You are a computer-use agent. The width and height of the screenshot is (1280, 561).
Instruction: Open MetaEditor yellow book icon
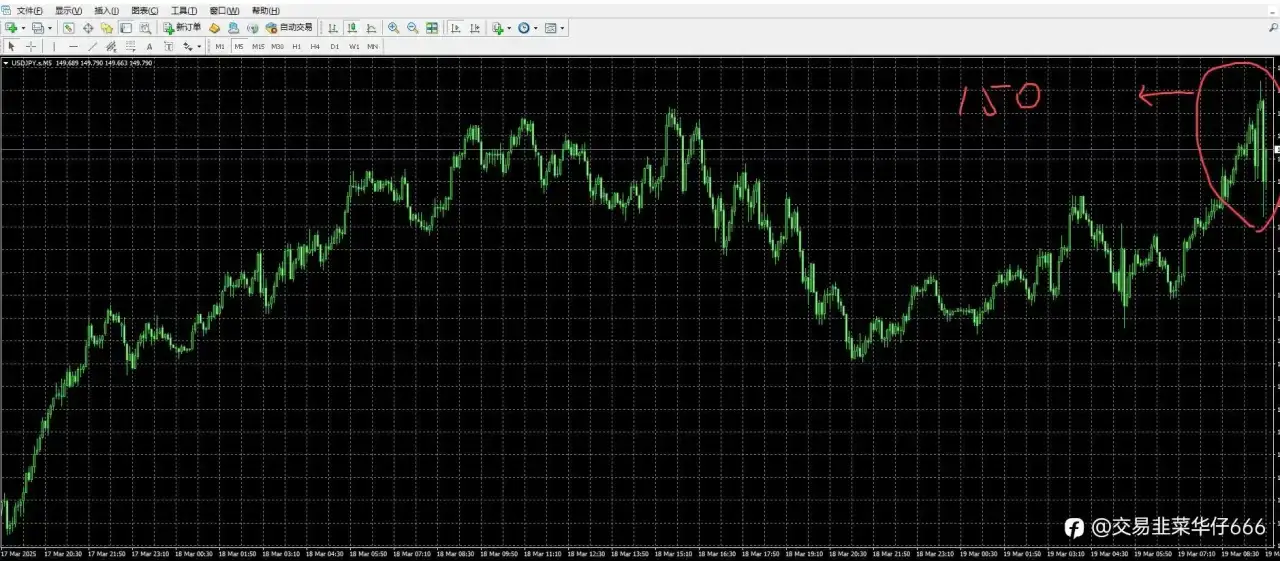click(x=214, y=28)
